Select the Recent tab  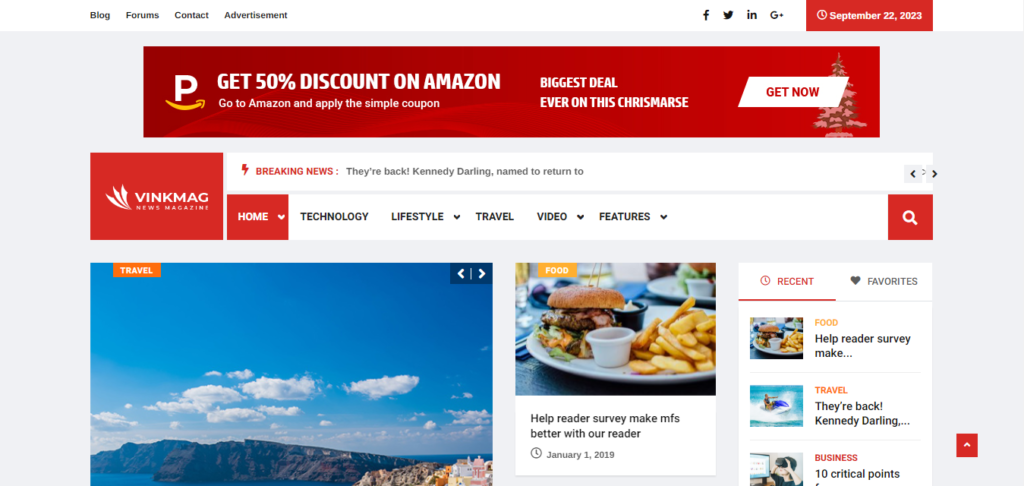click(x=787, y=282)
